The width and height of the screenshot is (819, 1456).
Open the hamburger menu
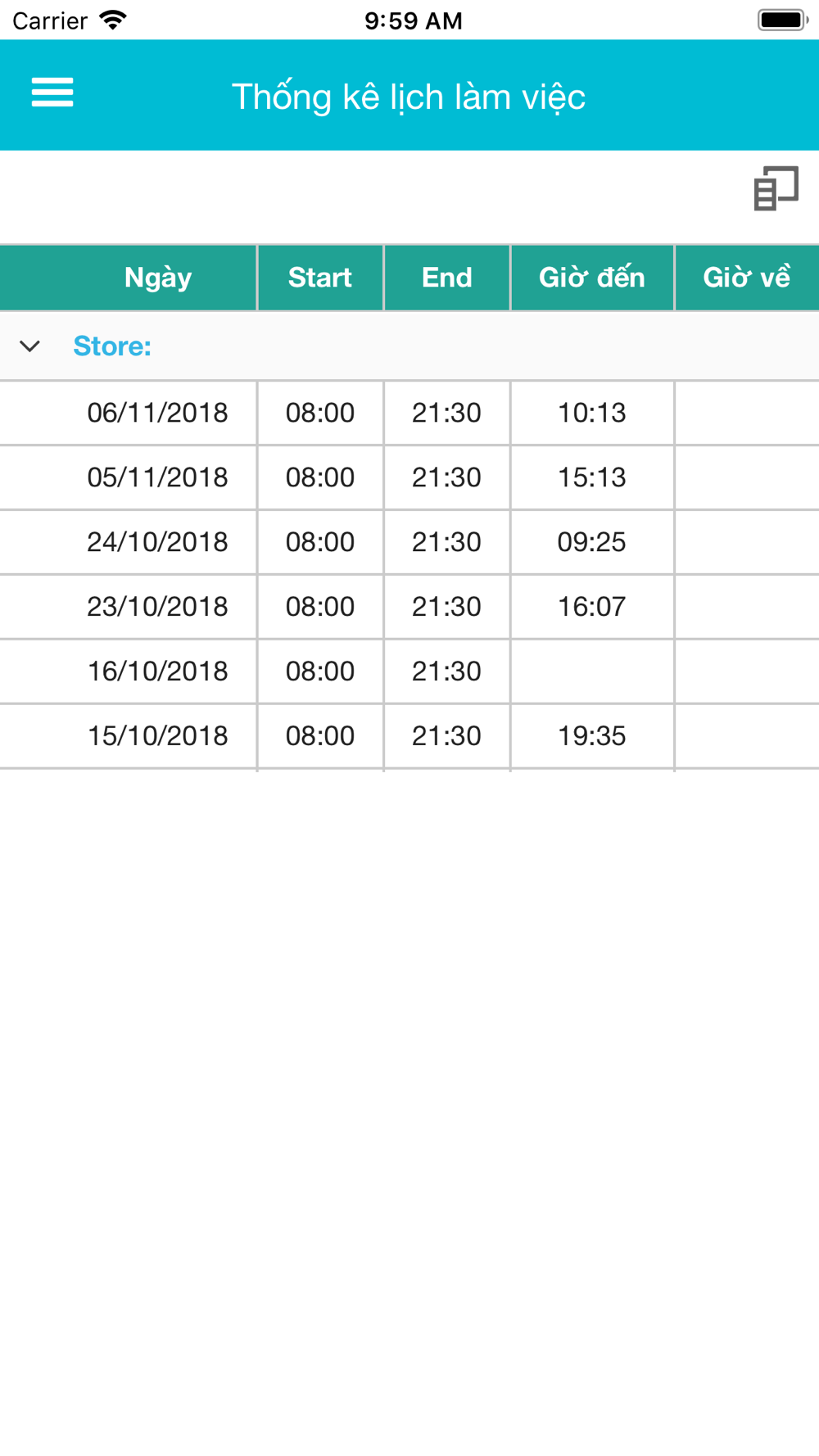point(52,93)
